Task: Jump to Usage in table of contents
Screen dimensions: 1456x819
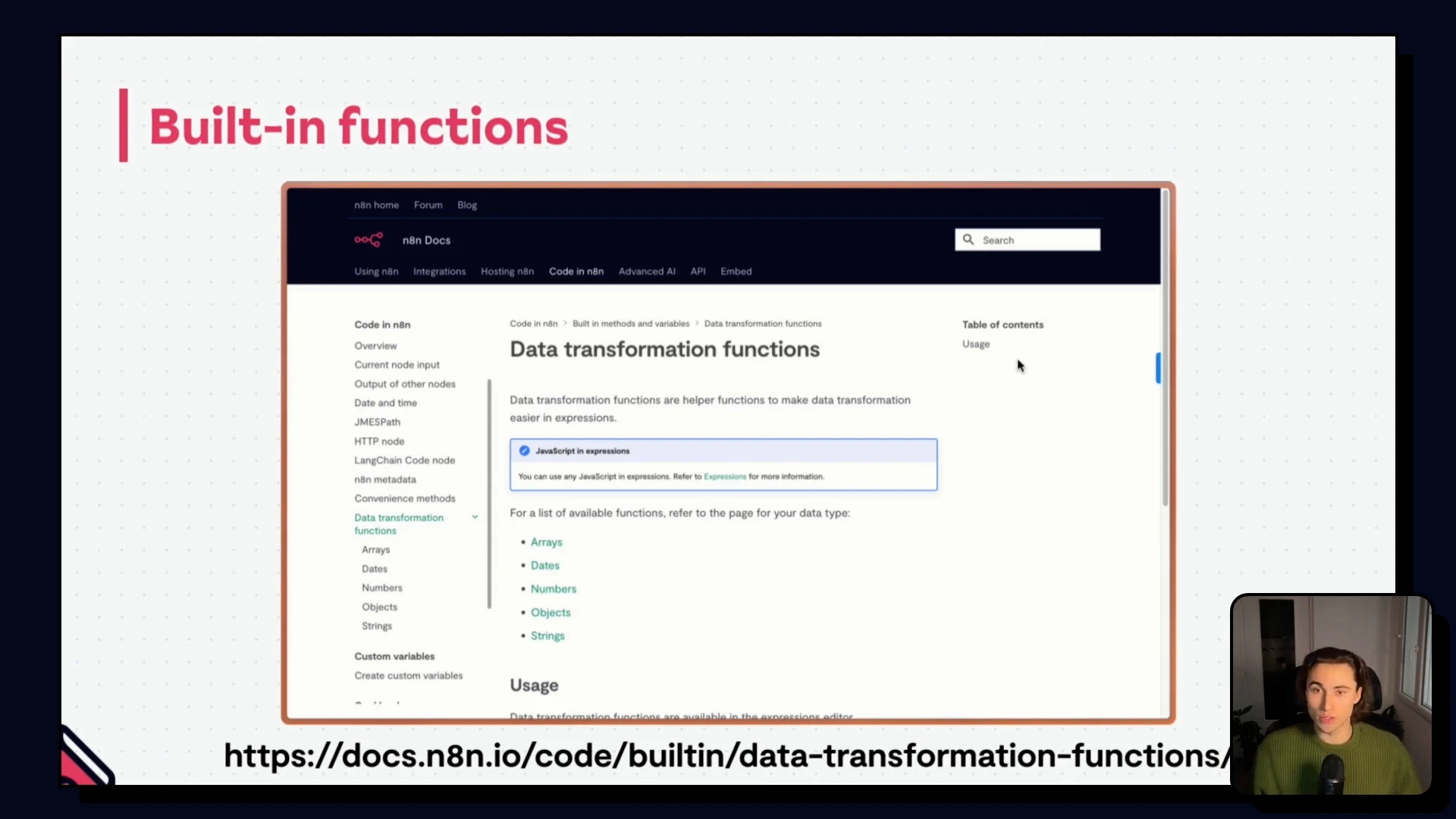Action: pos(976,344)
